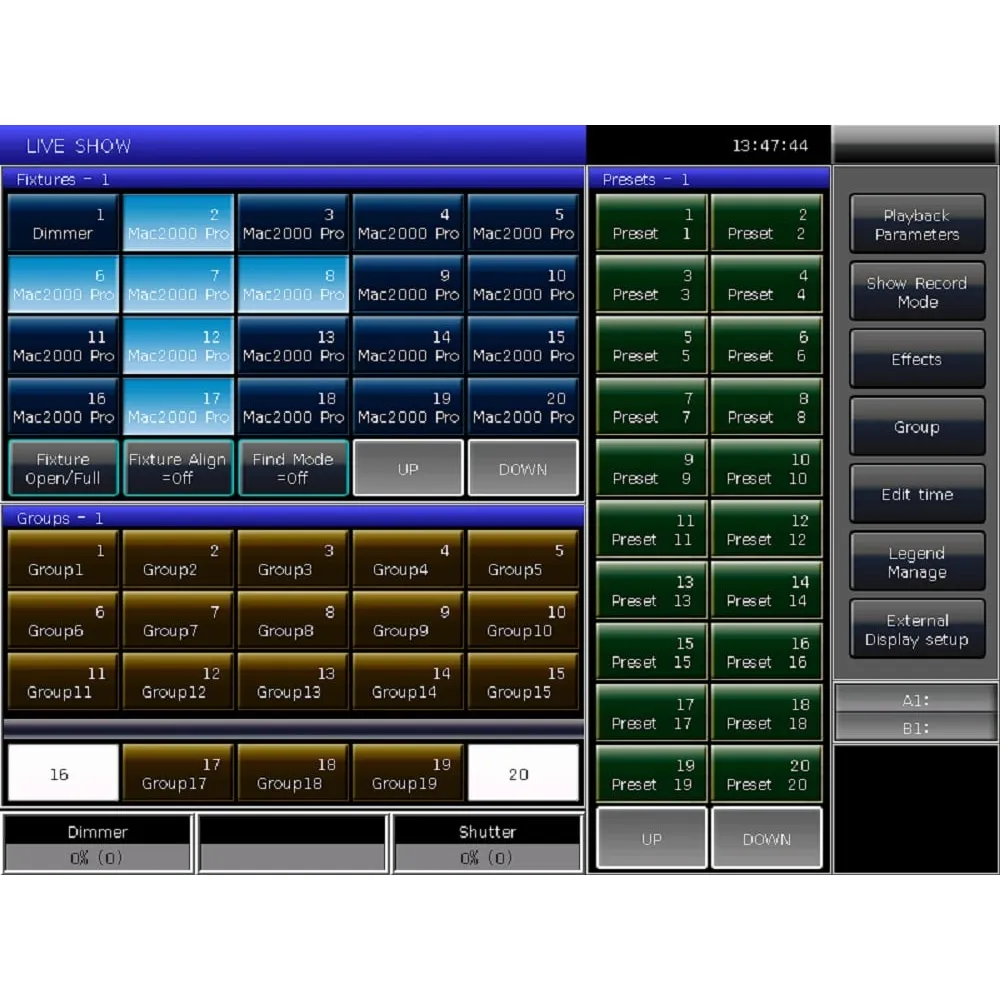Switch to Show Record Mode
Image resolution: width=1000 pixels, height=1000 pixels.
[917, 292]
